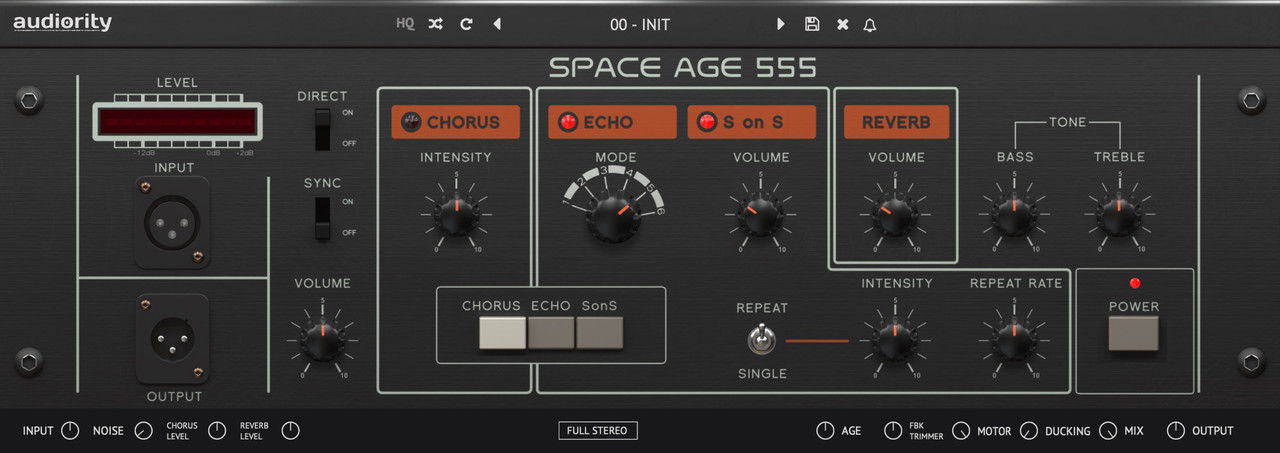Screen dimensions: 1280x453
Task: Click the INPUT XLR connector
Action: tap(173, 223)
